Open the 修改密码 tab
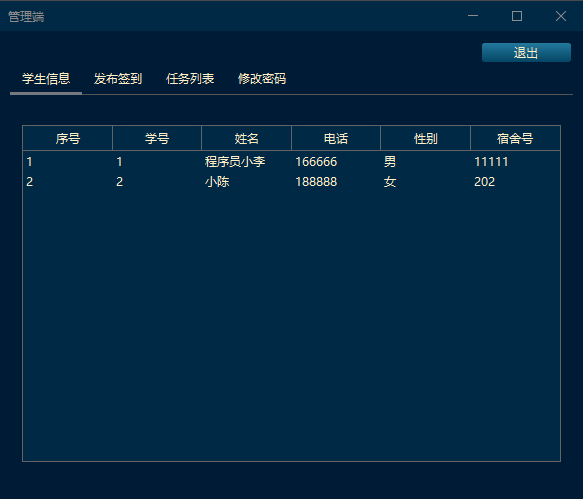583x499 pixels. click(x=262, y=79)
